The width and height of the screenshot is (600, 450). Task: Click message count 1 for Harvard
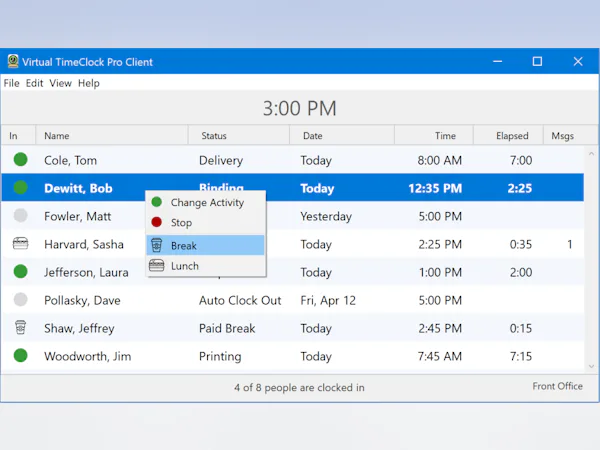tap(570, 244)
